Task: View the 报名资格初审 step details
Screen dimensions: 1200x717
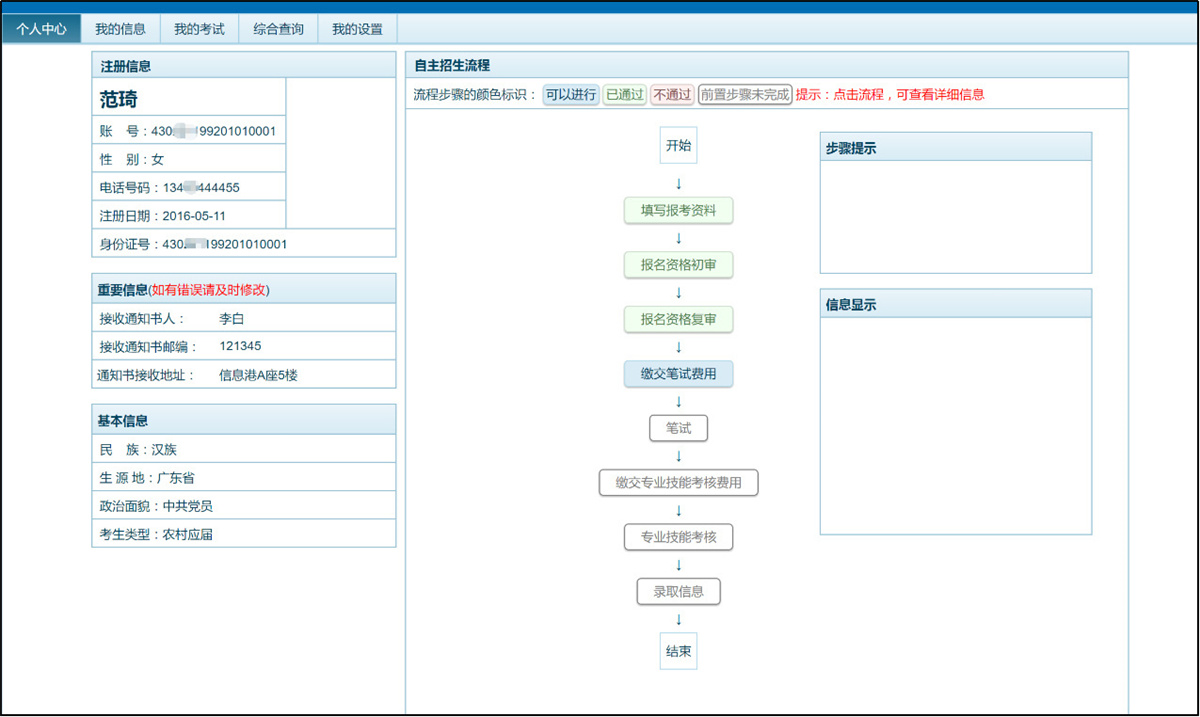Action: click(678, 265)
